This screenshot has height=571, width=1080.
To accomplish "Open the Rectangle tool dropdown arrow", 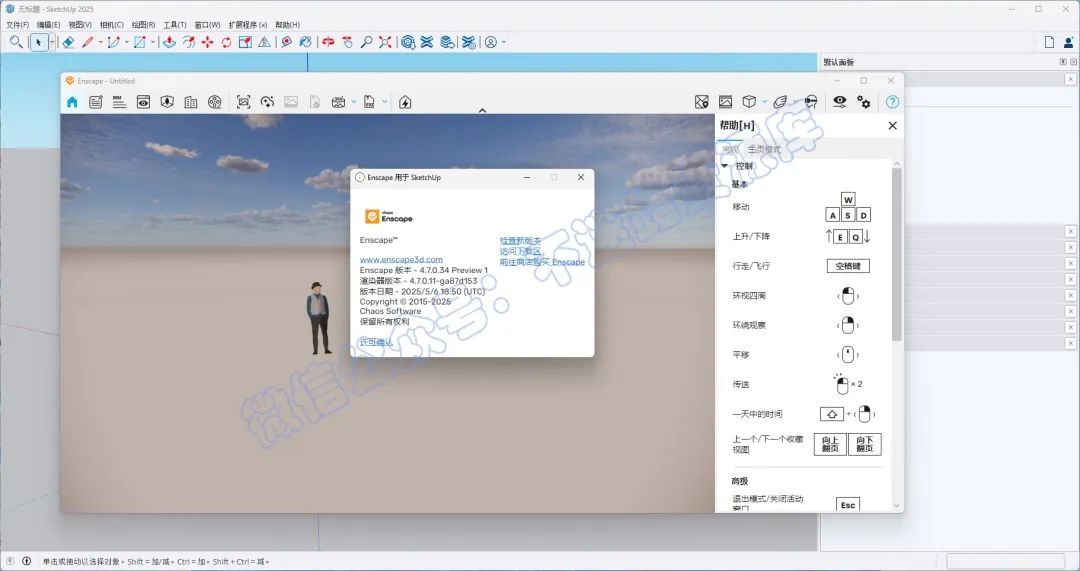I will click(x=153, y=42).
